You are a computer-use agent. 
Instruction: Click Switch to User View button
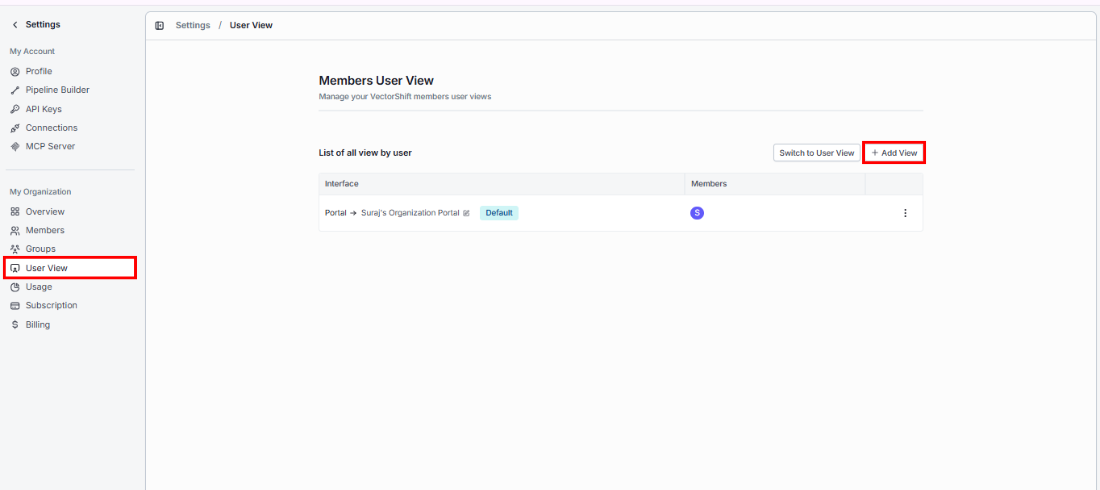click(x=817, y=152)
